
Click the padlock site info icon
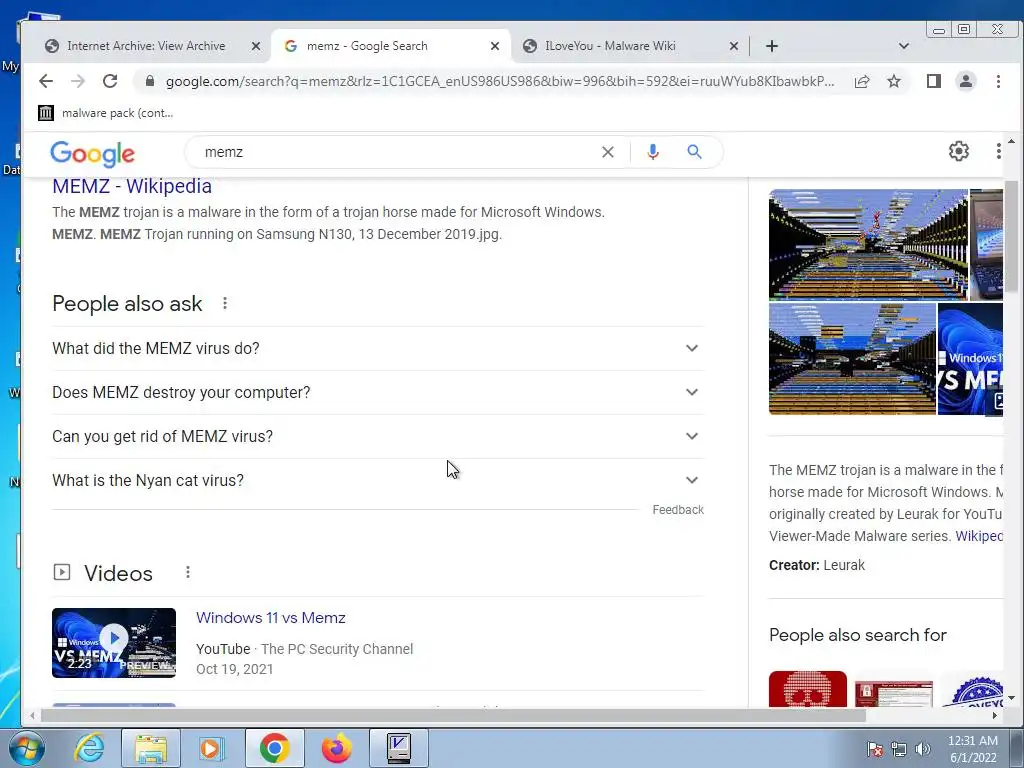pos(150,81)
